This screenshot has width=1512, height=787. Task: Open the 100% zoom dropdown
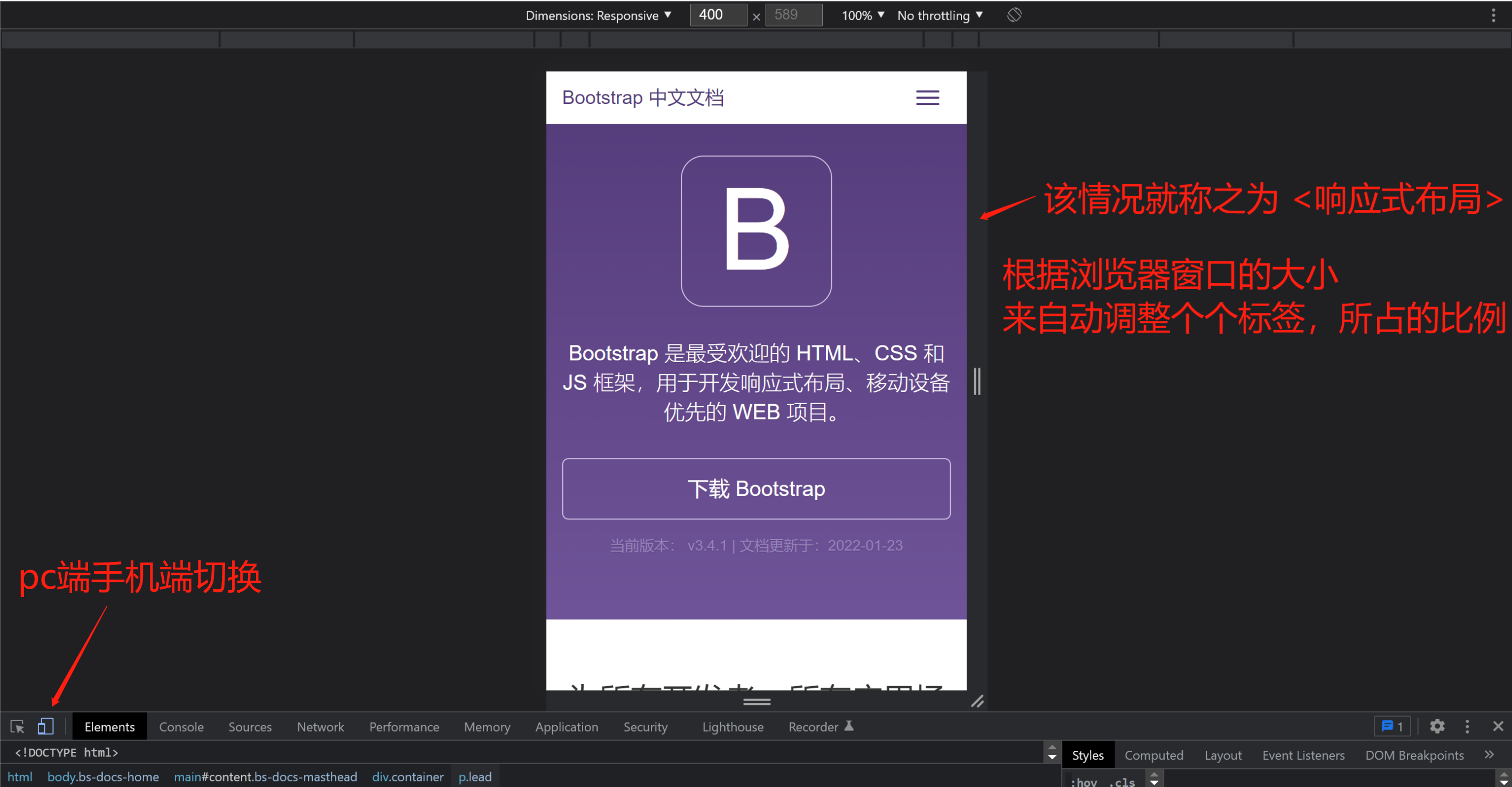pos(863,15)
